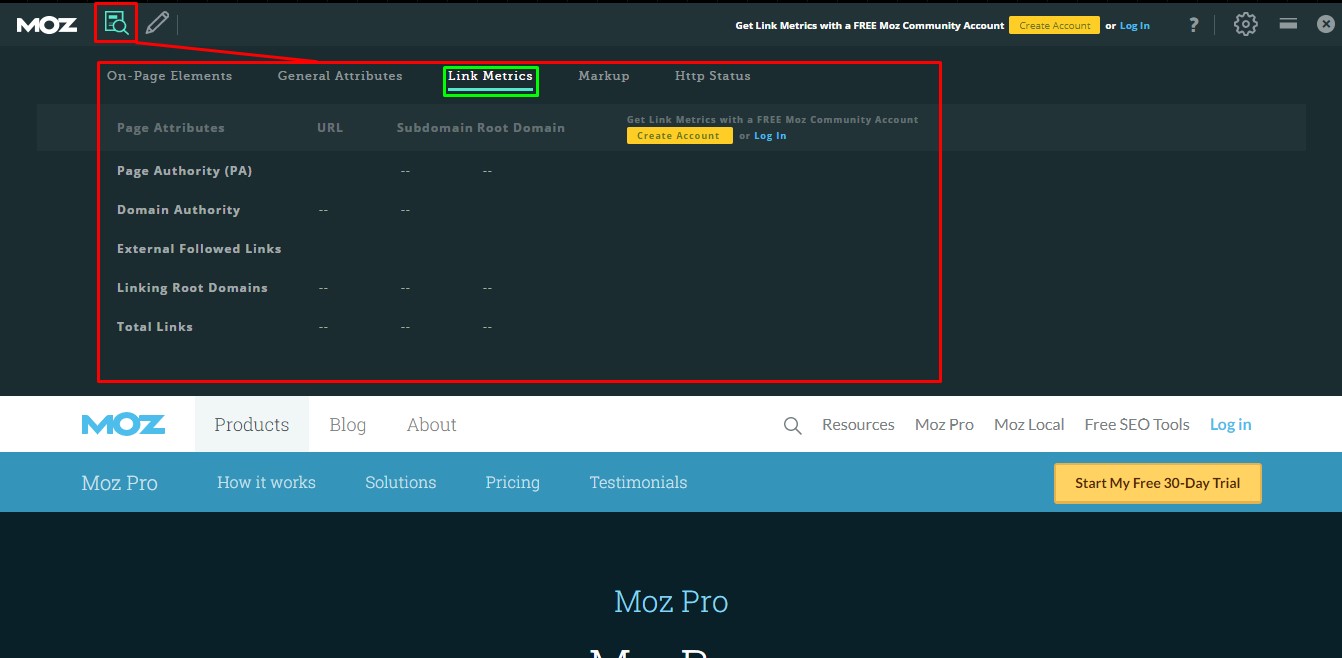
Task: Click External Followed Links label
Action: 199,249
